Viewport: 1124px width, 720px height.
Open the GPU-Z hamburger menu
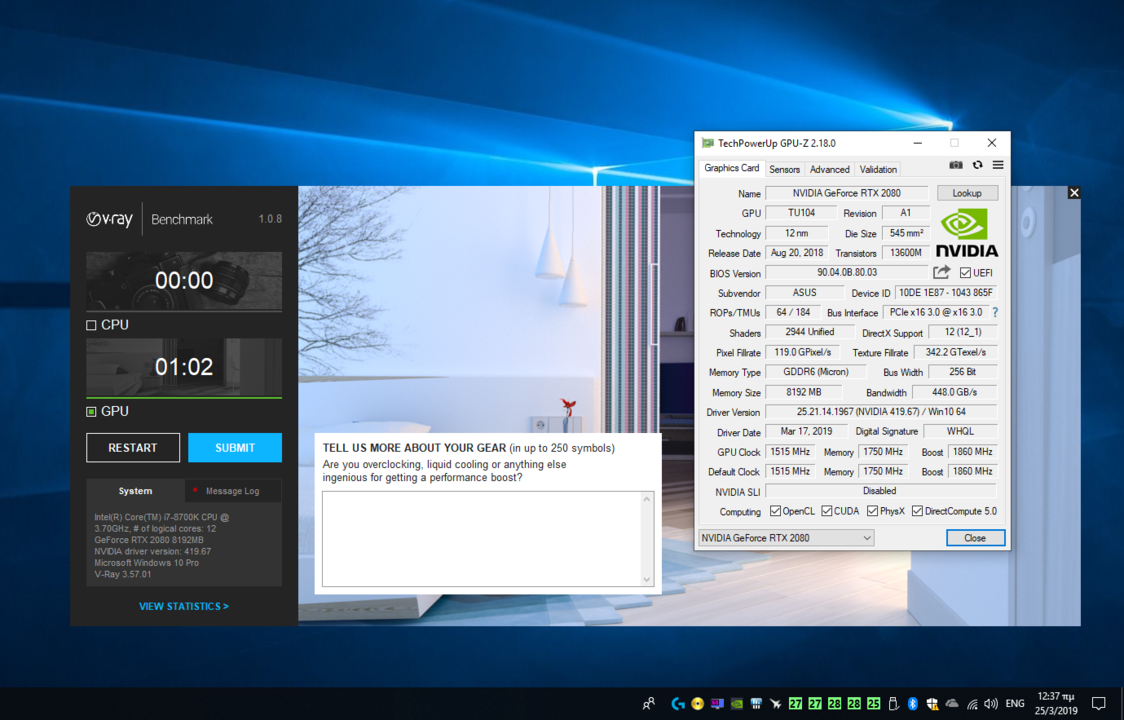pyautogui.click(x=997, y=165)
